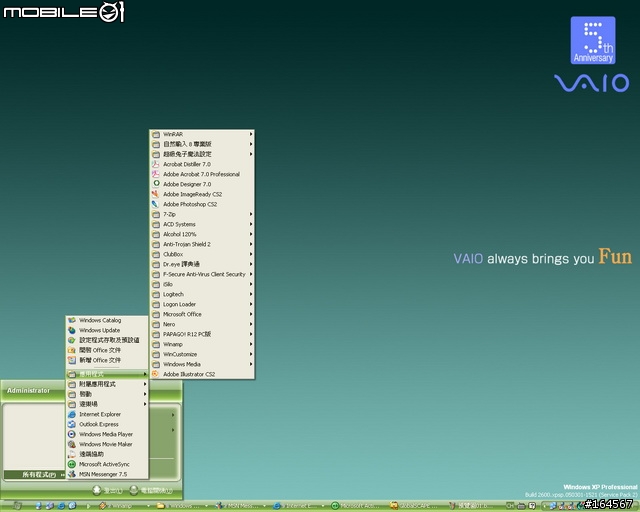
Task: Launch Adobe Acrobat 7.0 Professional
Action: (x=202, y=174)
